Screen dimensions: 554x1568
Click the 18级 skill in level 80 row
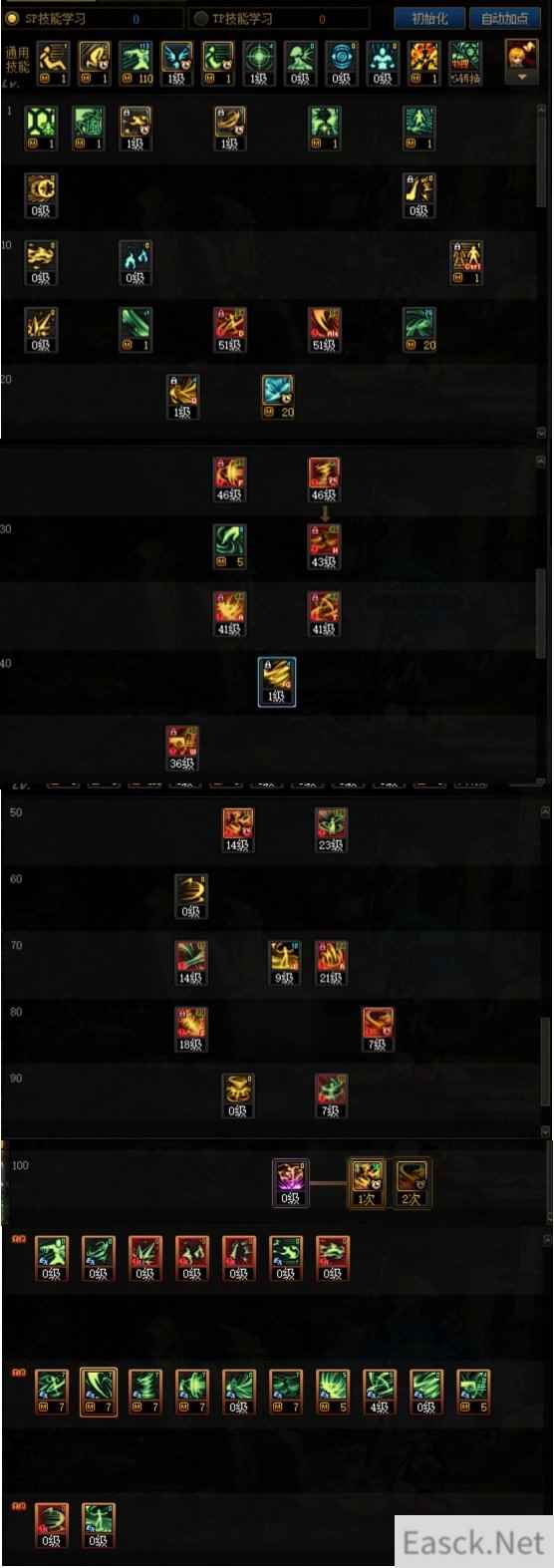click(x=190, y=1029)
